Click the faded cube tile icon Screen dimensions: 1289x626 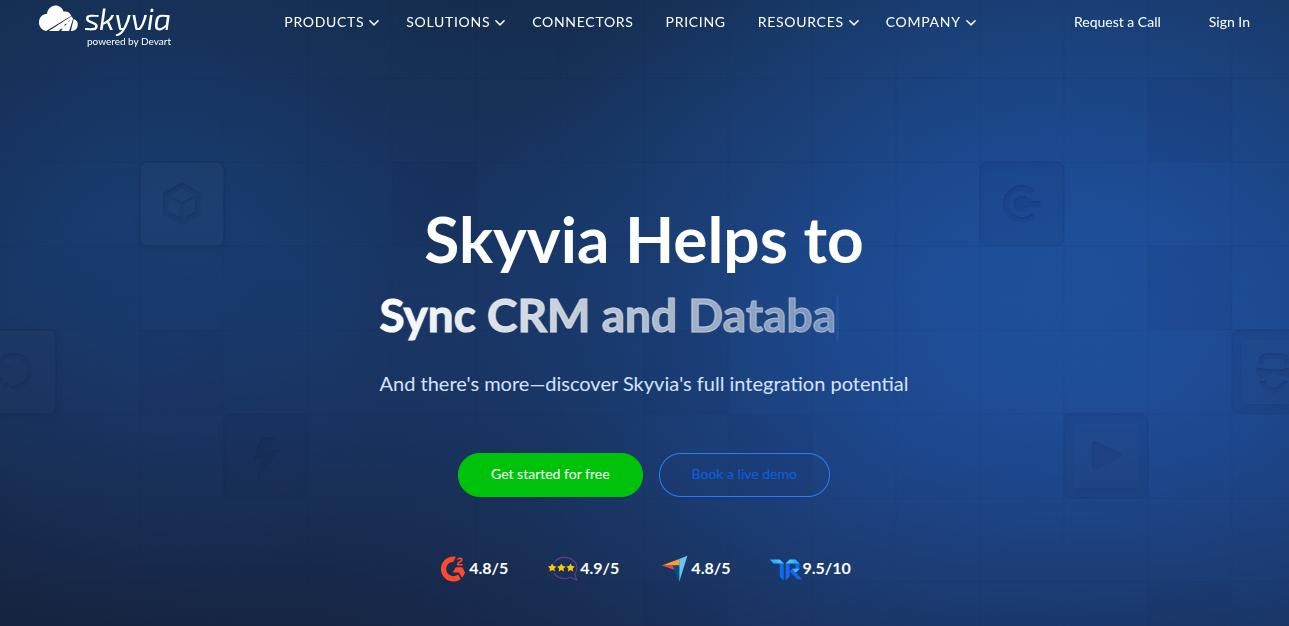pos(182,204)
